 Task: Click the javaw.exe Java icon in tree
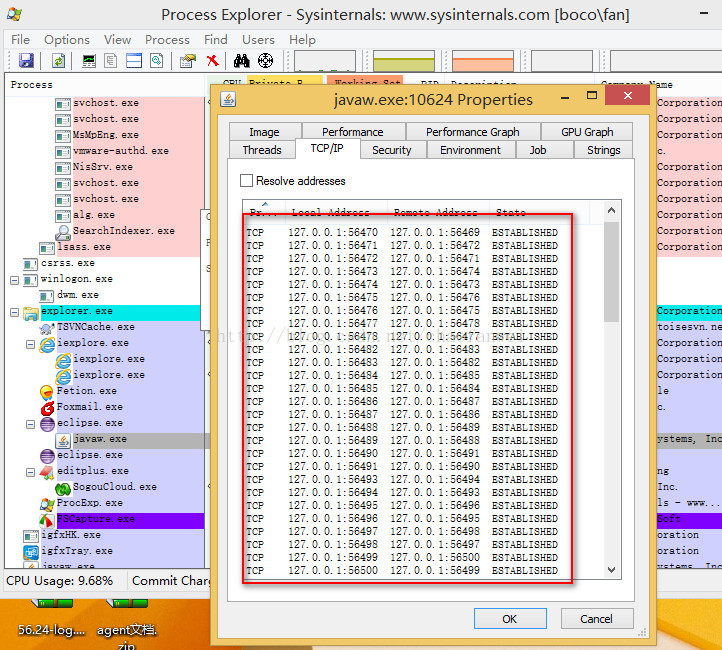pyautogui.click(x=63, y=441)
